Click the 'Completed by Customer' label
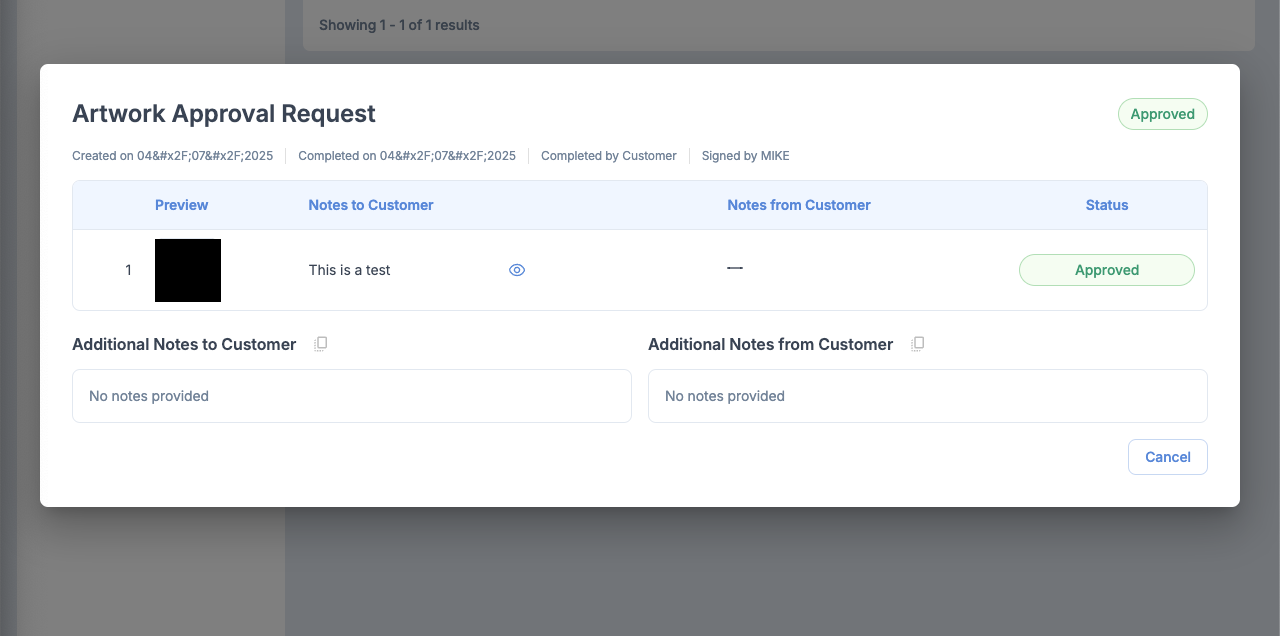The image size is (1280, 636). (x=608, y=156)
